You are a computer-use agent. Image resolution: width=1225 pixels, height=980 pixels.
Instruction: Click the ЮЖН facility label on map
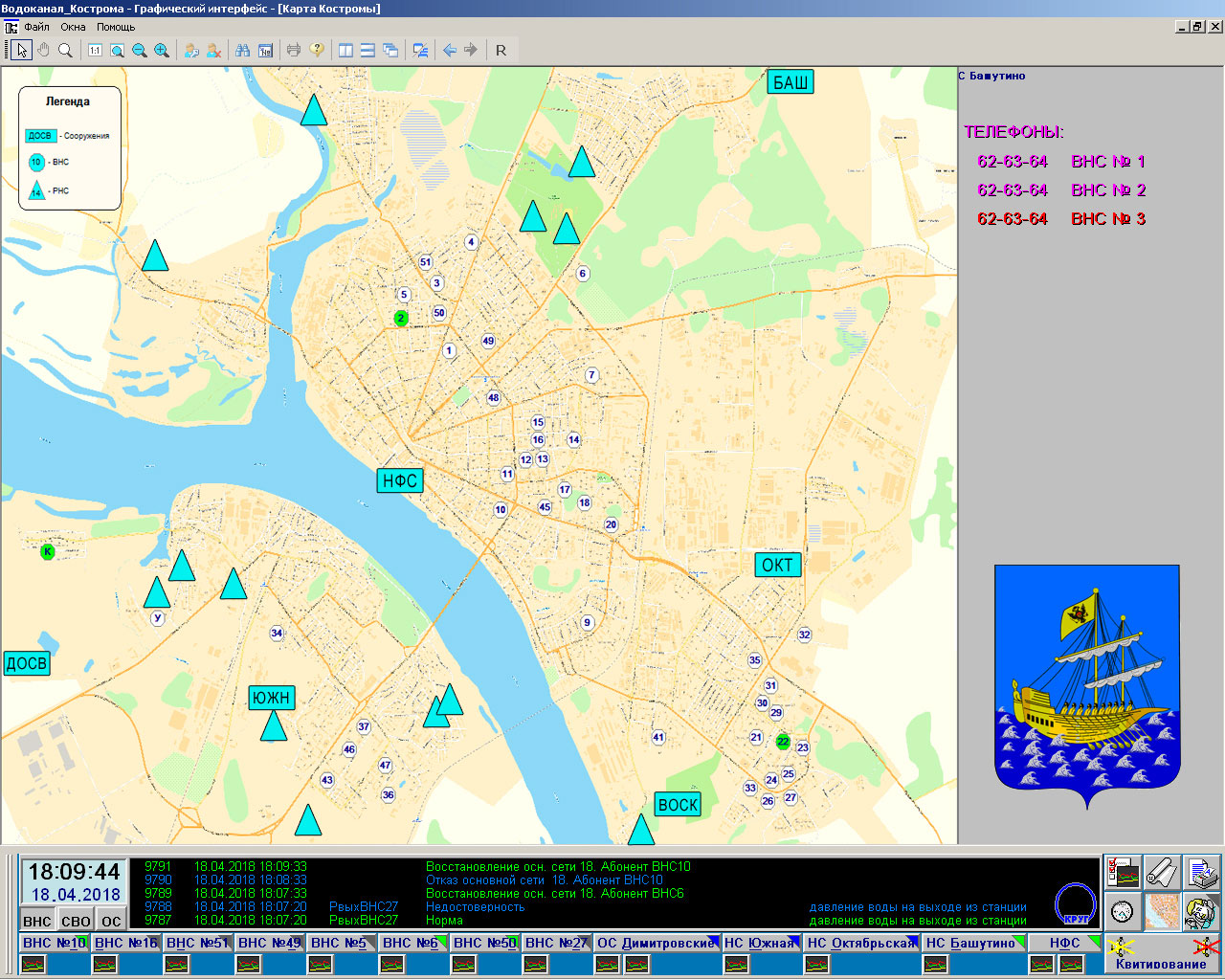(x=272, y=698)
